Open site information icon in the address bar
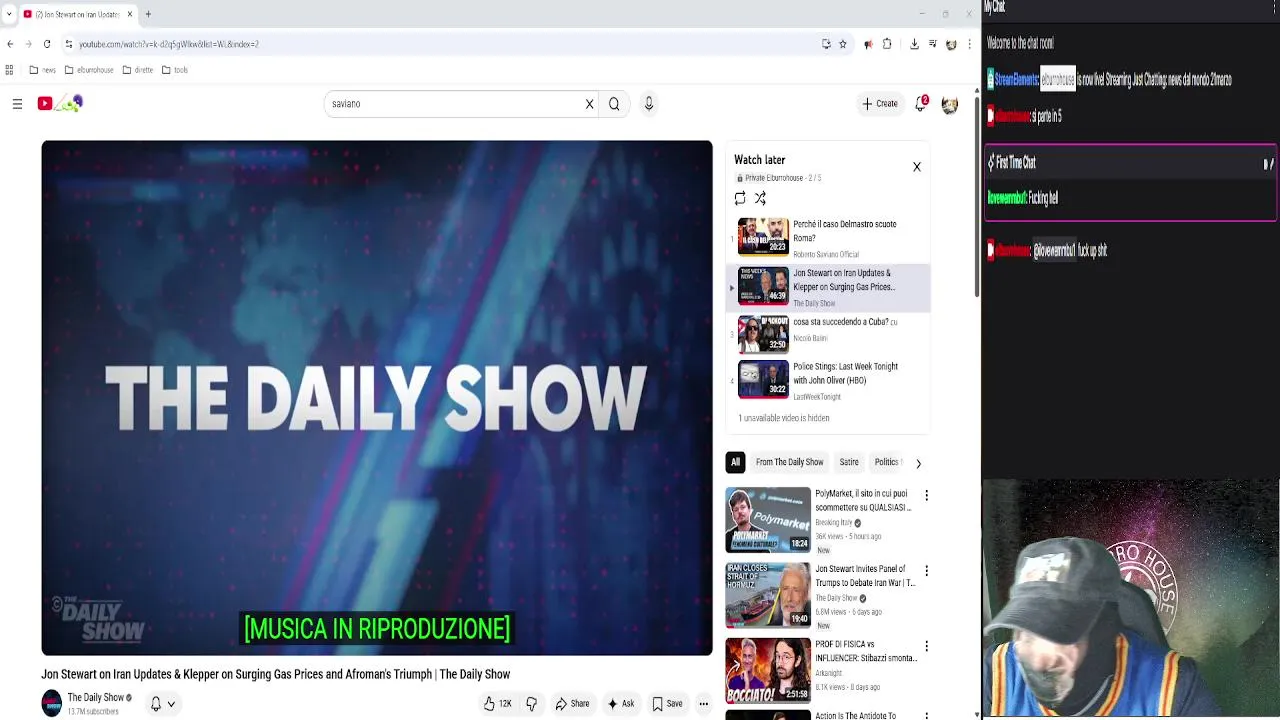This screenshot has width=1280, height=720. coord(68,44)
